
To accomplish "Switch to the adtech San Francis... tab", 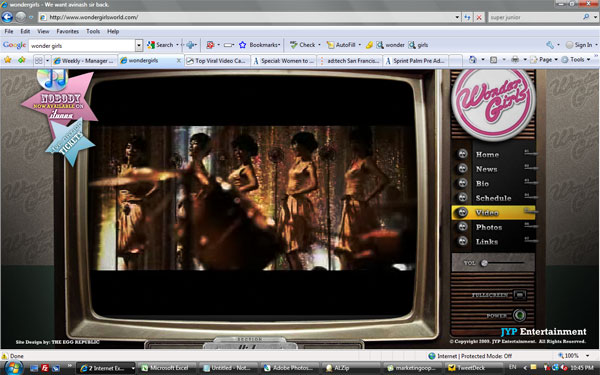I will coord(350,60).
